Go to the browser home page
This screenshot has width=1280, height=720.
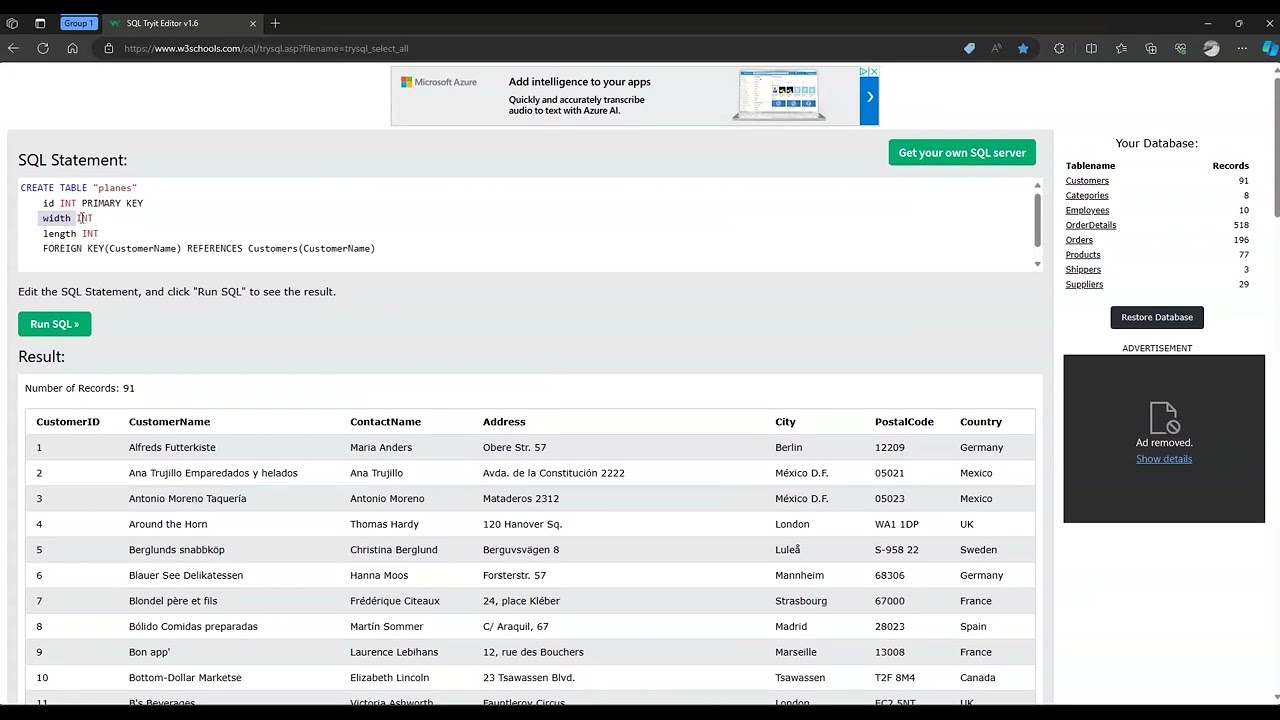[72, 48]
